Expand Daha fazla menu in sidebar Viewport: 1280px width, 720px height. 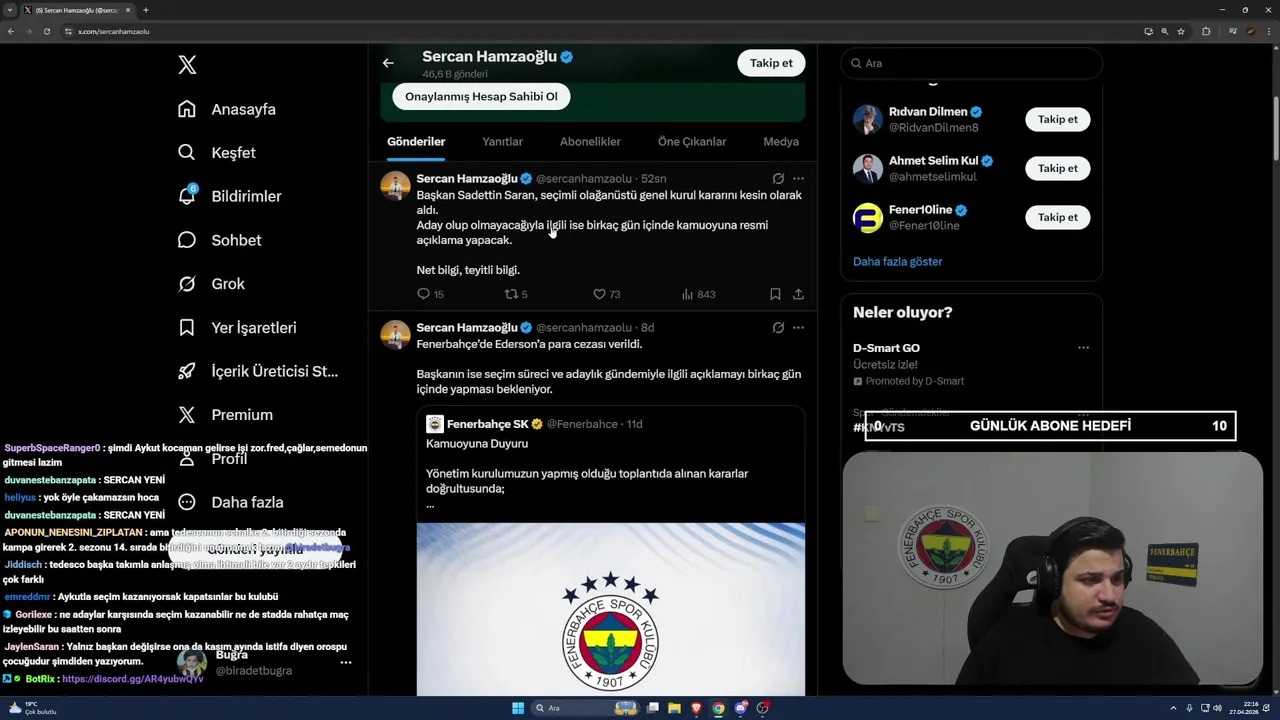(x=231, y=502)
